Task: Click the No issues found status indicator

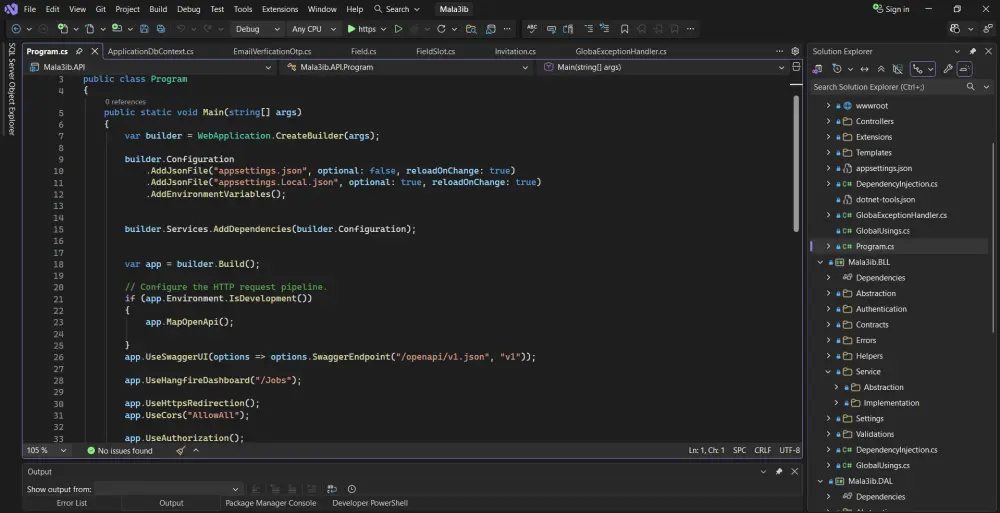Action: (120, 450)
